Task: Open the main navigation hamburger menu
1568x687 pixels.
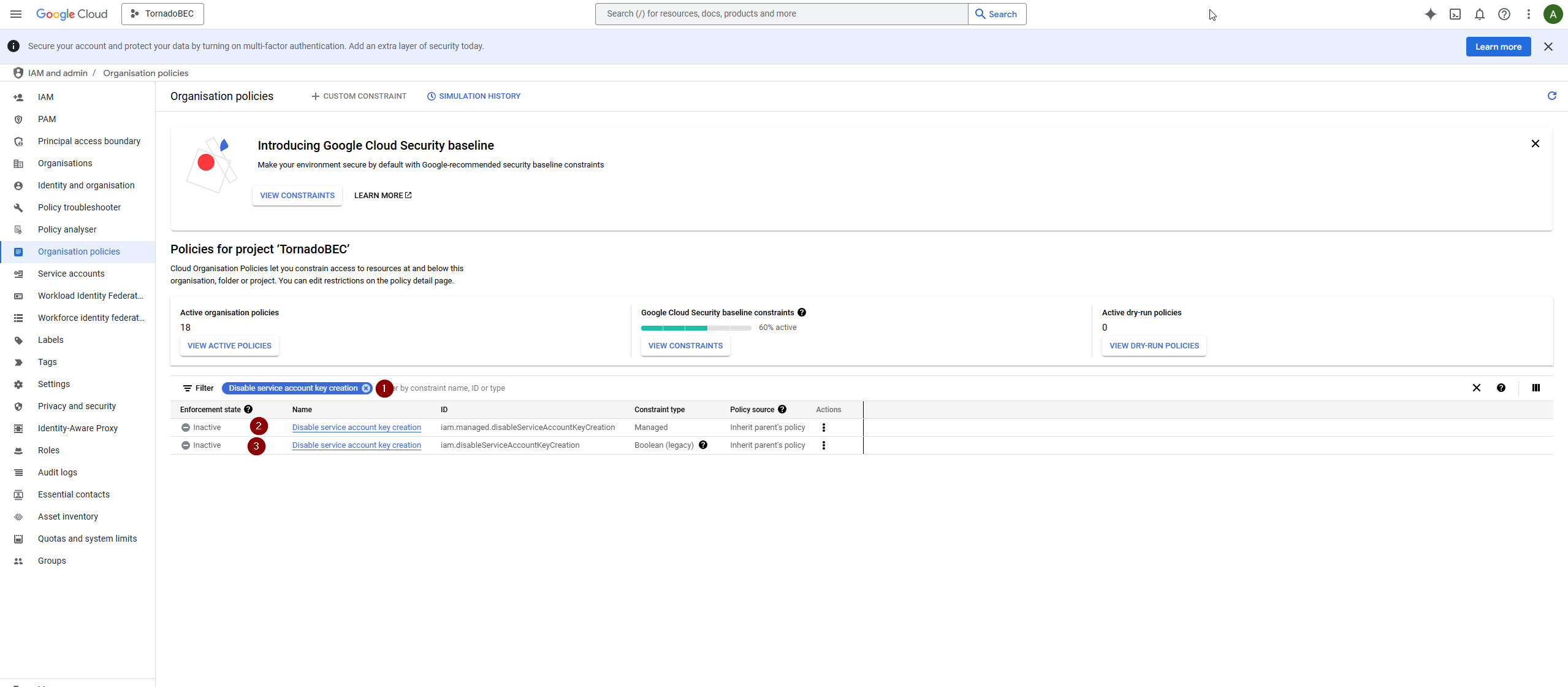Action: pyautogui.click(x=16, y=14)
